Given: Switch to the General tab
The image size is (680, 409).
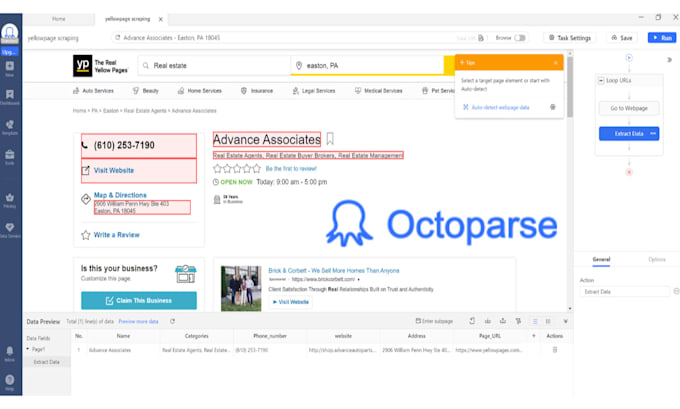Looking at the screenshot, I should [x=601, y=259].
